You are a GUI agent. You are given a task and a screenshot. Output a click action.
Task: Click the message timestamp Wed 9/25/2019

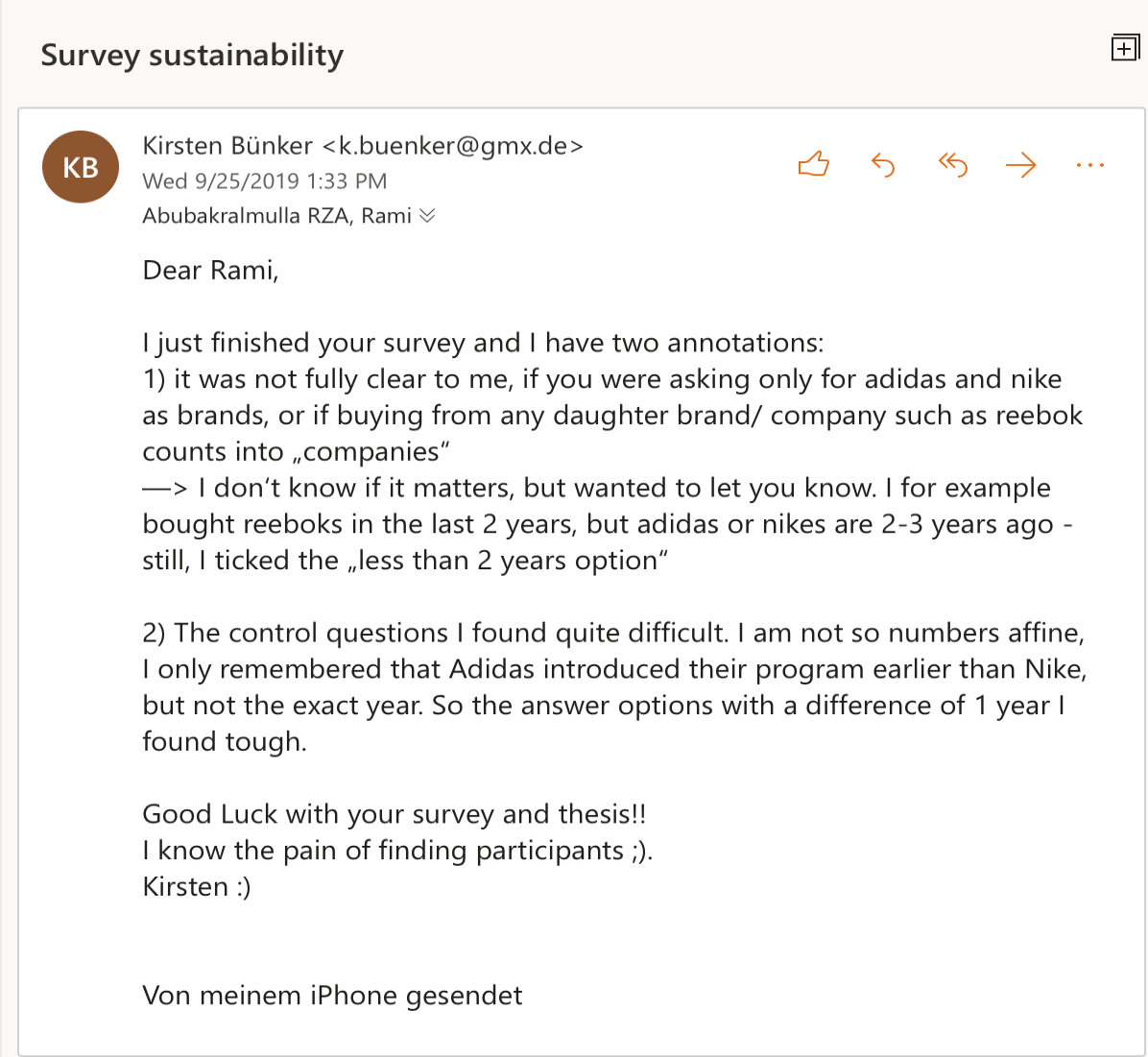point(265,180)
